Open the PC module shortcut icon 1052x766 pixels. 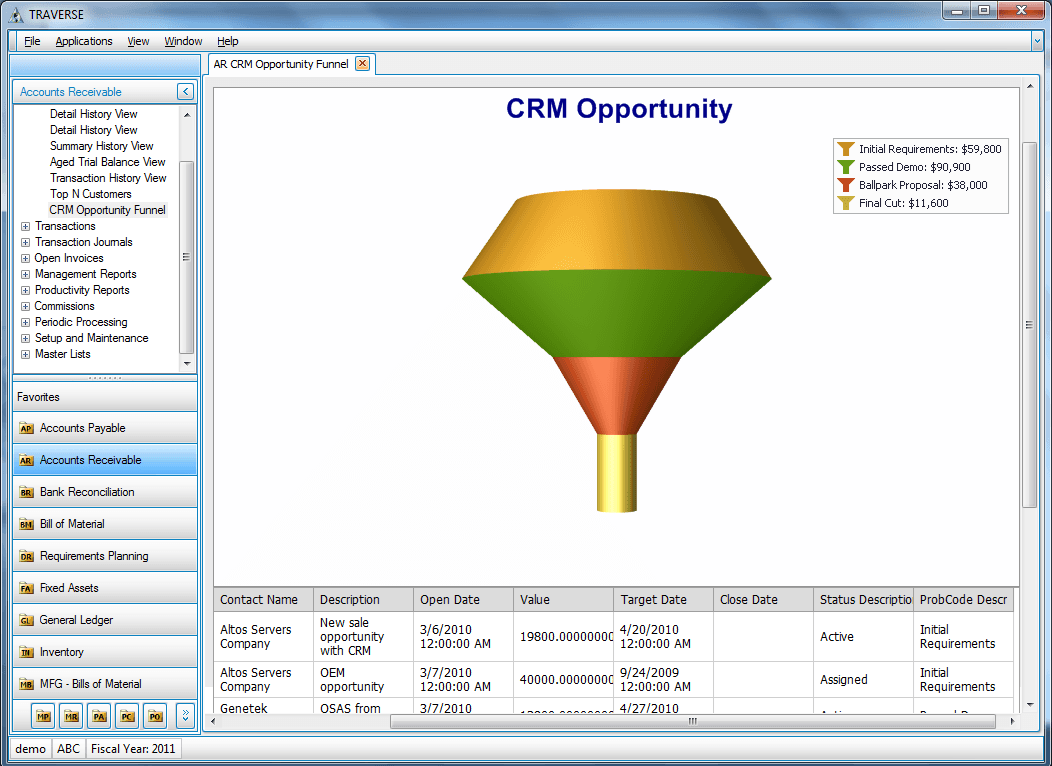(127, 716)
